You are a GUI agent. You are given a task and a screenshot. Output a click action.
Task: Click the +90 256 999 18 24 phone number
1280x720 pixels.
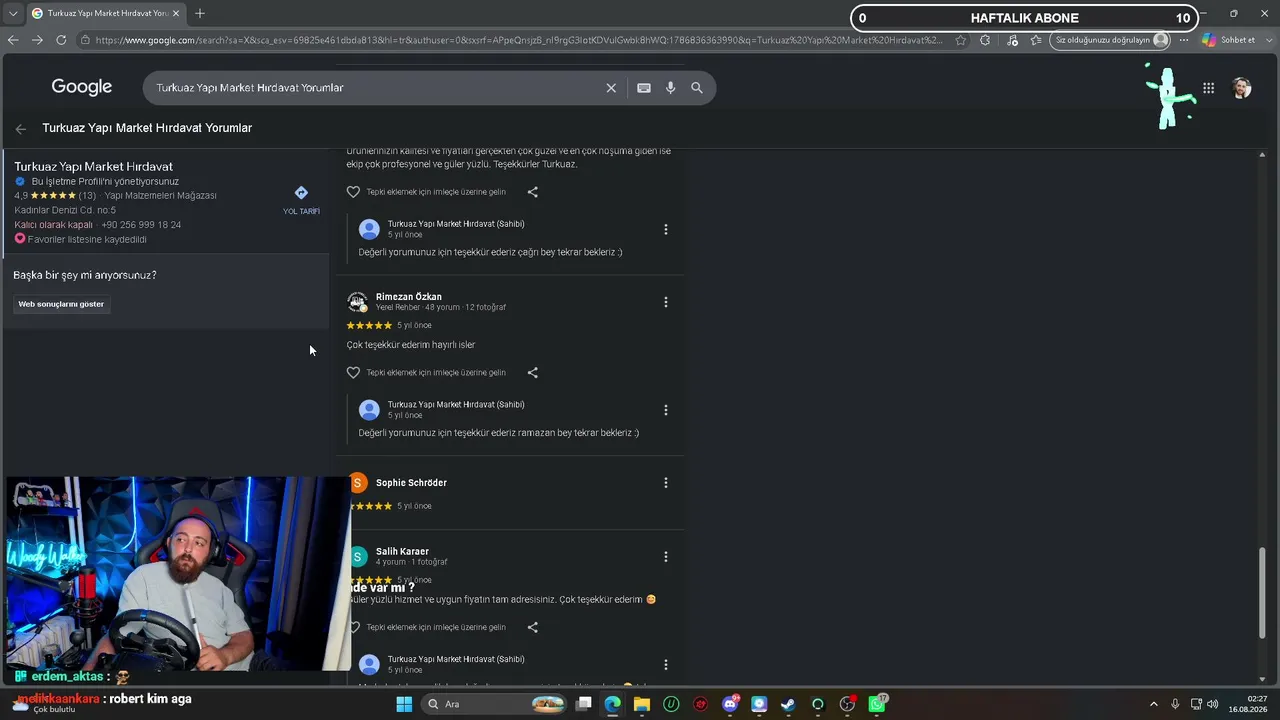141,225
